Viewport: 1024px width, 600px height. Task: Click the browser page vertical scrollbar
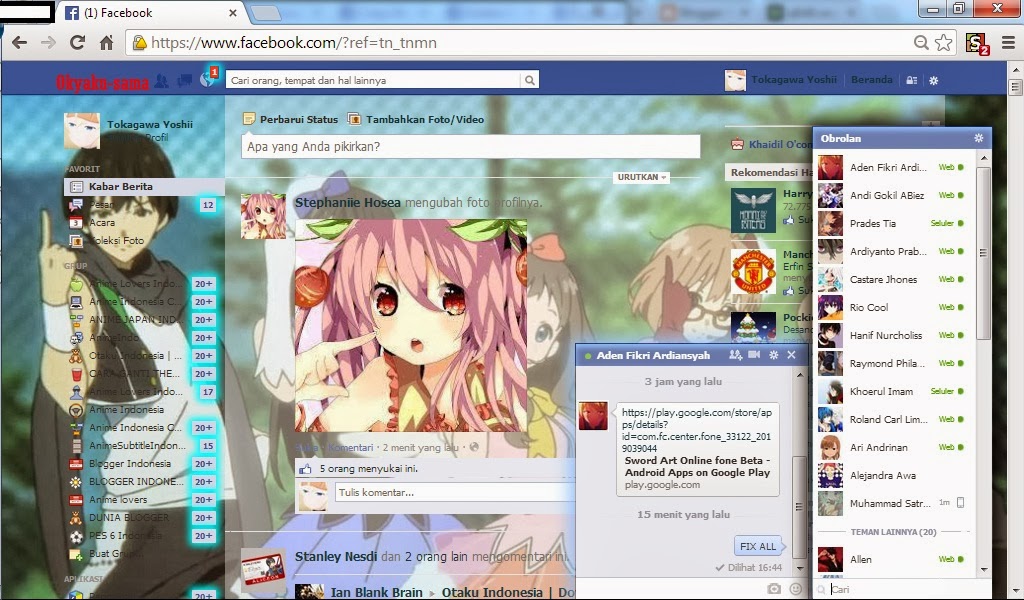(x=1016, y=87)
